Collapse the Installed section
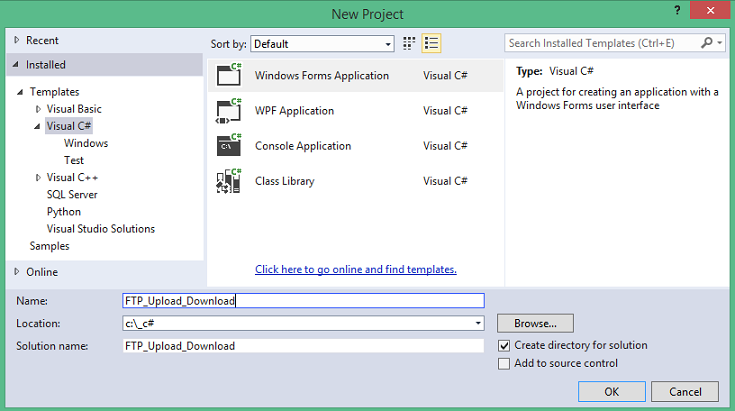735x411 pixels. pos(16,64)
